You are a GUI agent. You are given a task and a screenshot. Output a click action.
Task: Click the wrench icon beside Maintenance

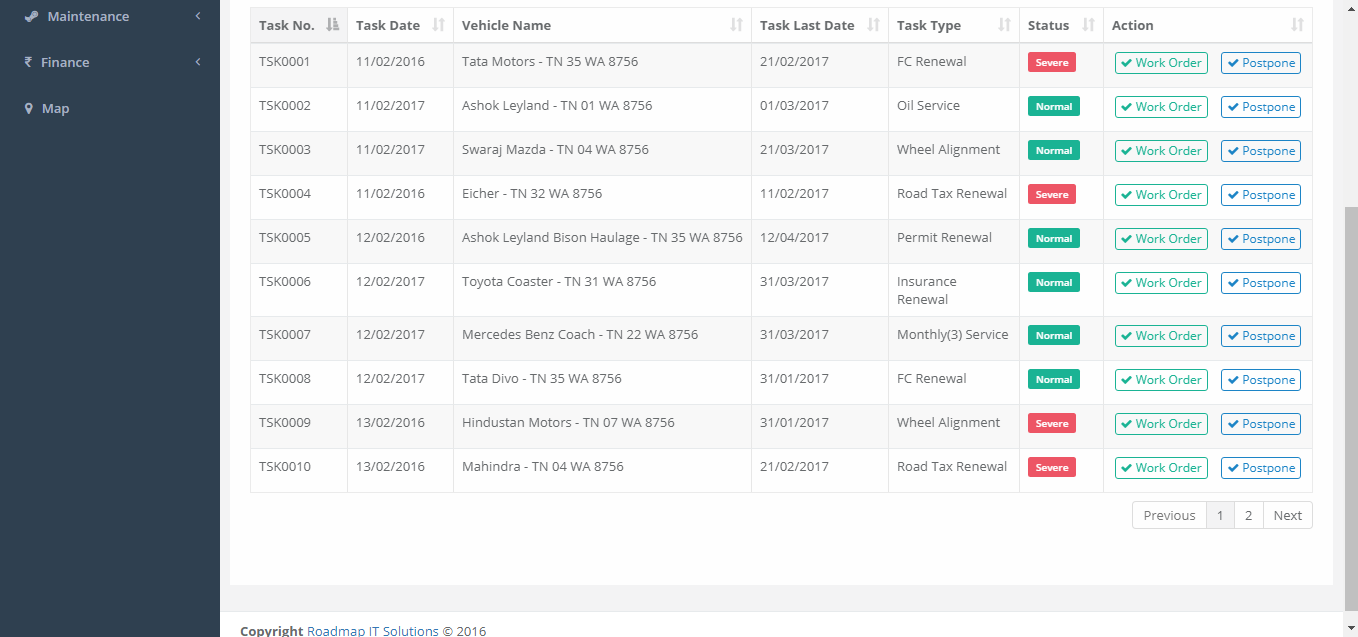tap(31, 16)
